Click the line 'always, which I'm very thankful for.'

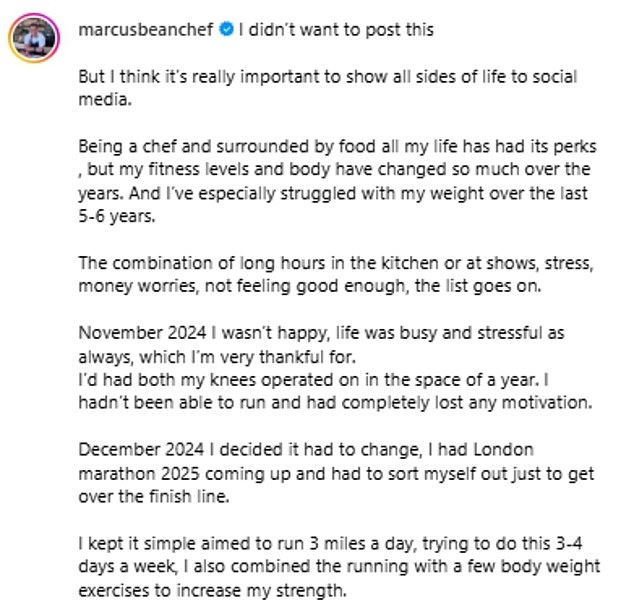217,357
